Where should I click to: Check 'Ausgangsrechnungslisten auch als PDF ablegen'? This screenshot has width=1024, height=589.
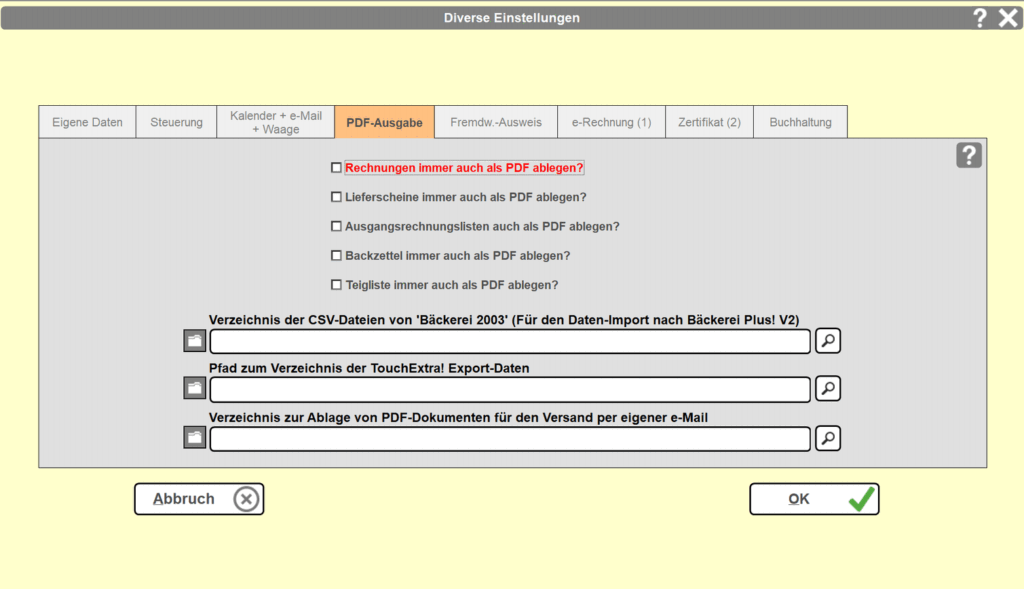click(336, 226)
